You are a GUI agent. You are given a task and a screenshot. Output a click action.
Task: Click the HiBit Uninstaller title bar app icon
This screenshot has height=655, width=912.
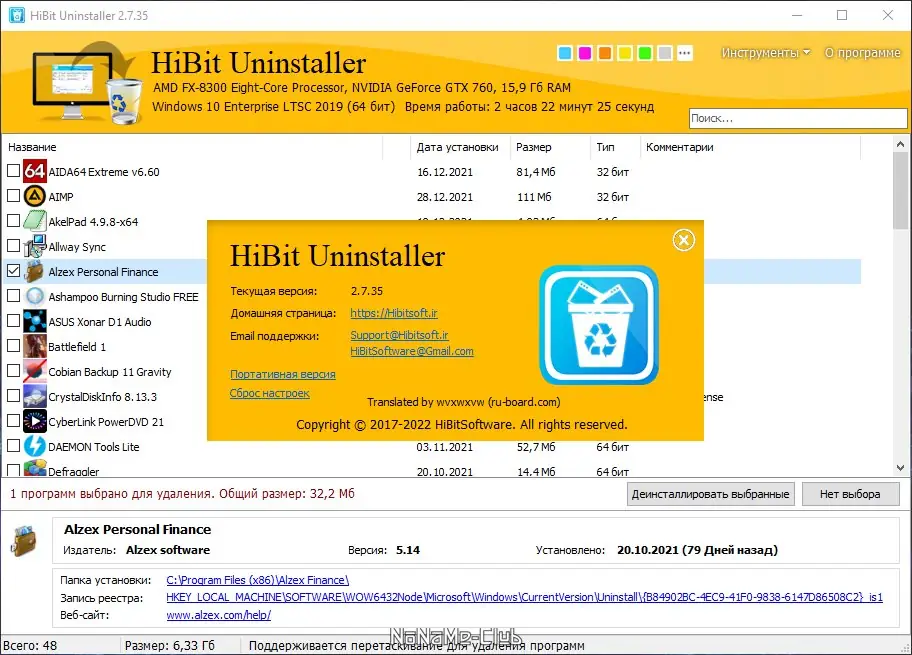coord(17,15)
